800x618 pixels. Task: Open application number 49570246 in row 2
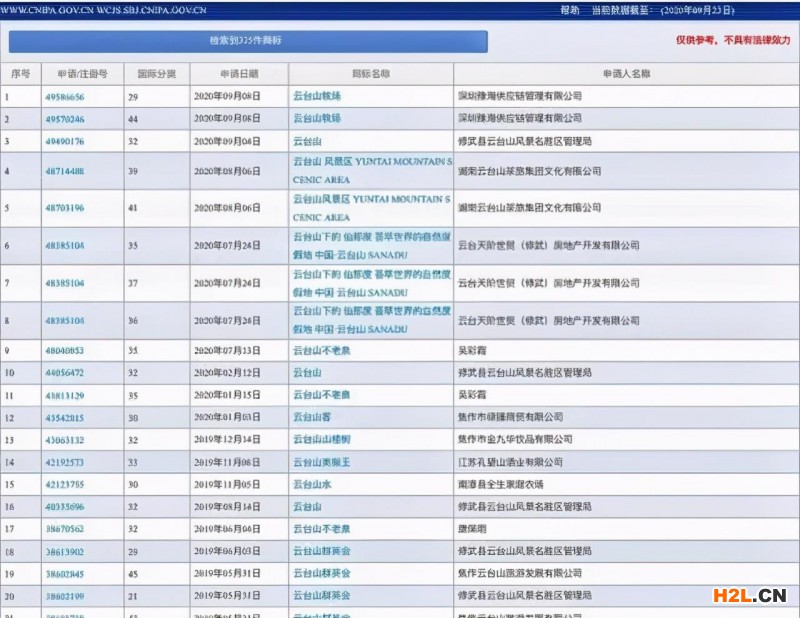coord(65,119)
